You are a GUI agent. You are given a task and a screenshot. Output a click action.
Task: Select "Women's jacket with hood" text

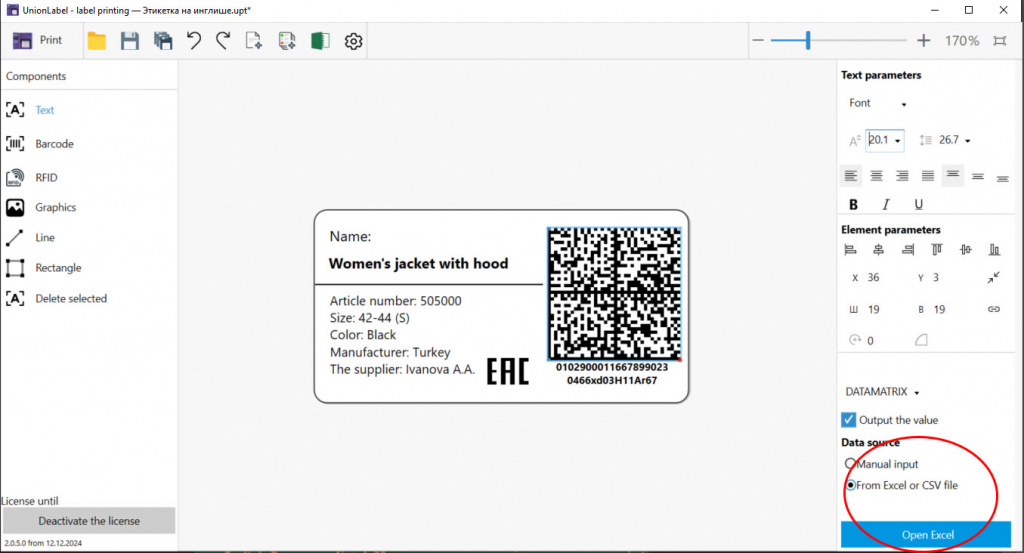418,264
